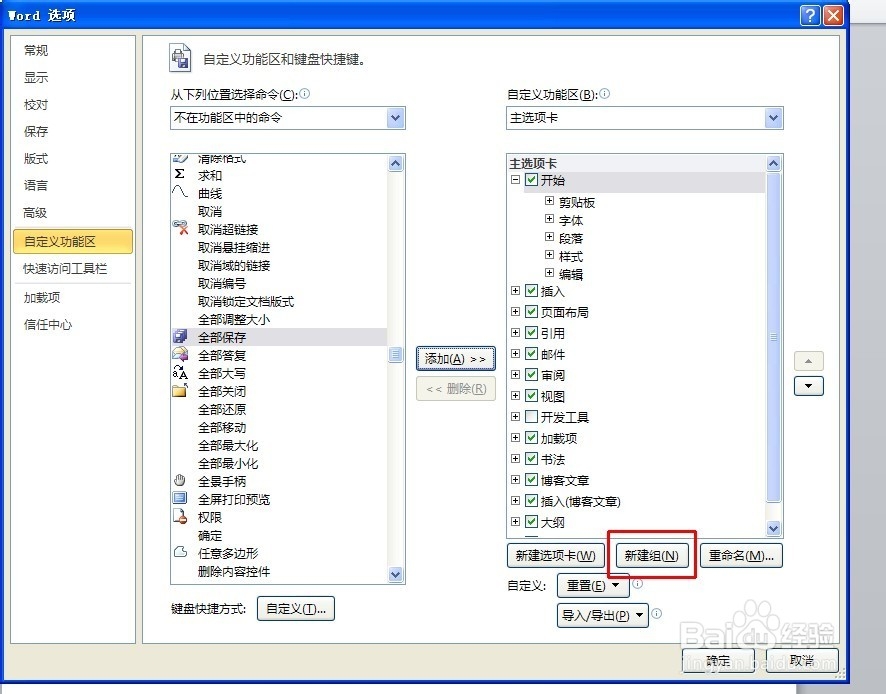The width and height of the screenshot is (886, 694).
Task: Open the 导入/导出(P) dropdown button
Action: (602, 615)
